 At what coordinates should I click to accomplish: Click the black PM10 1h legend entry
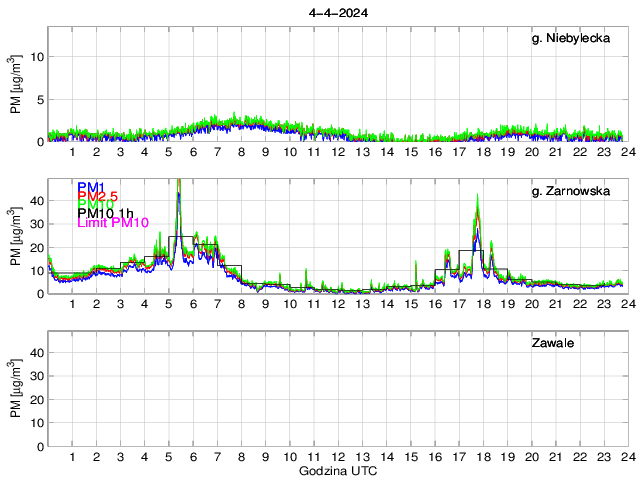point(105,213)
